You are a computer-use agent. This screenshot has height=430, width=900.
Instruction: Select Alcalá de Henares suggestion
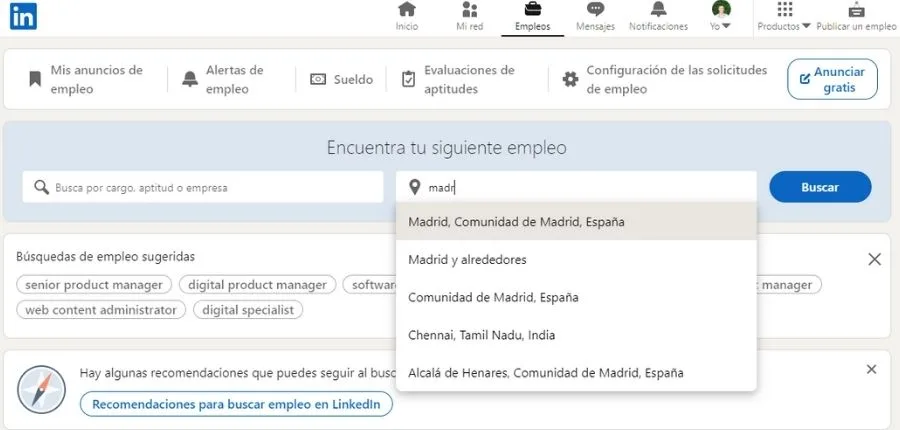[545, 373]
